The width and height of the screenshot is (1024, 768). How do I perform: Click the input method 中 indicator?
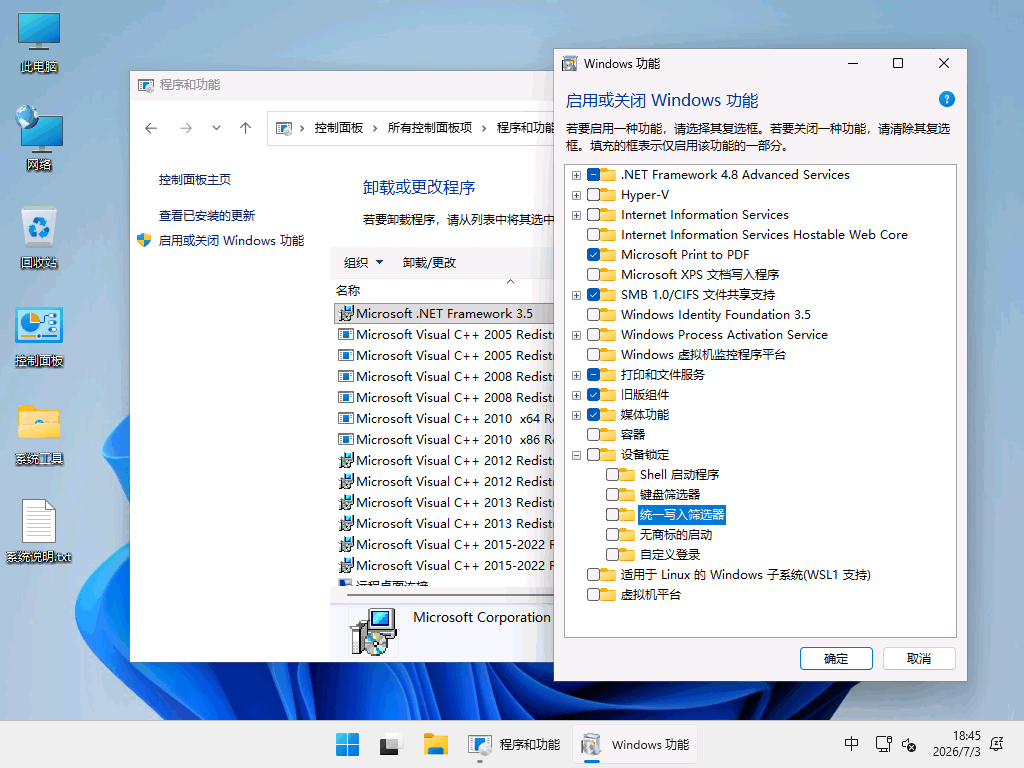(852, 744)
